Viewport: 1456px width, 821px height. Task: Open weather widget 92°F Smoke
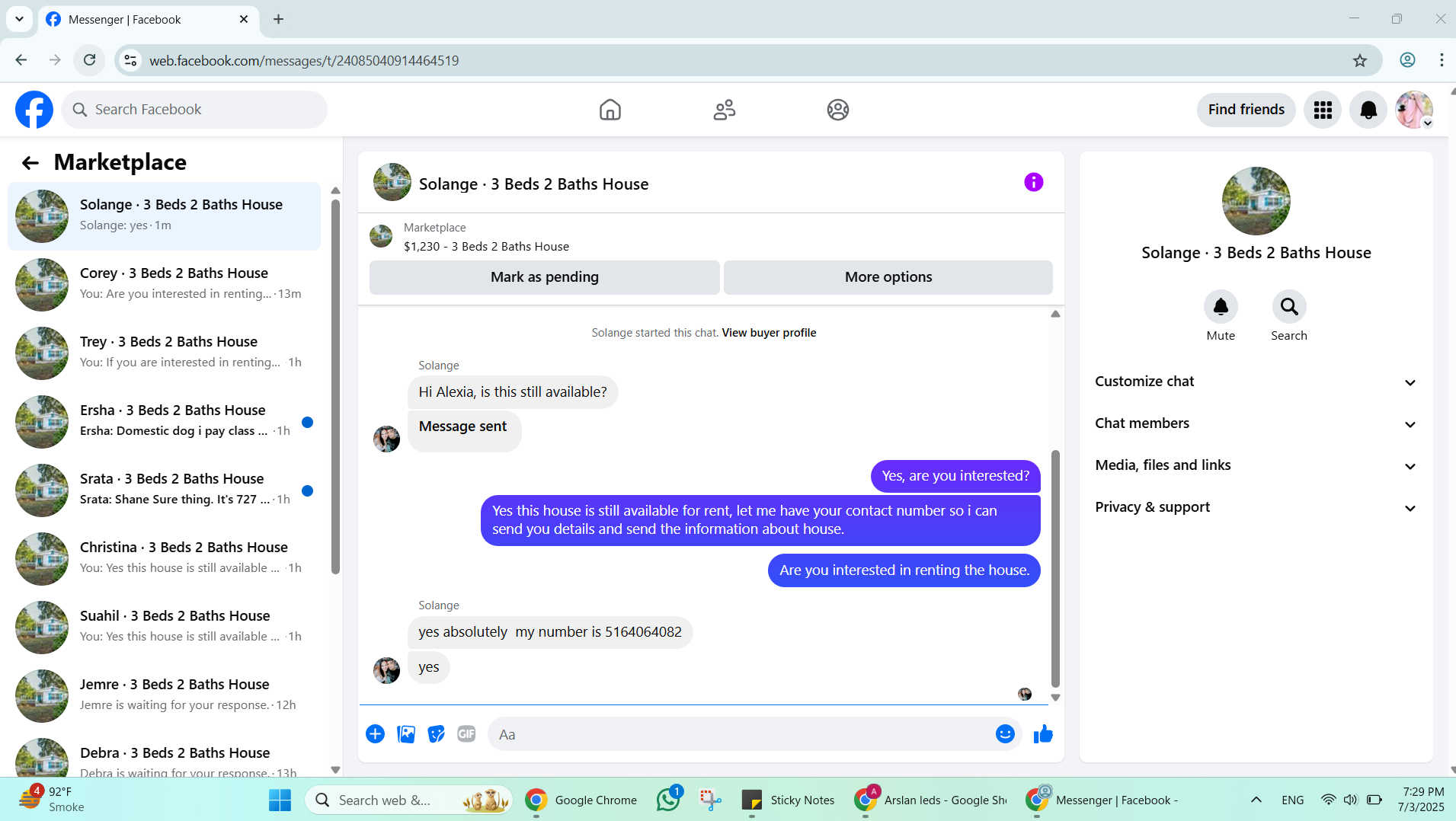tap(53, 800)
